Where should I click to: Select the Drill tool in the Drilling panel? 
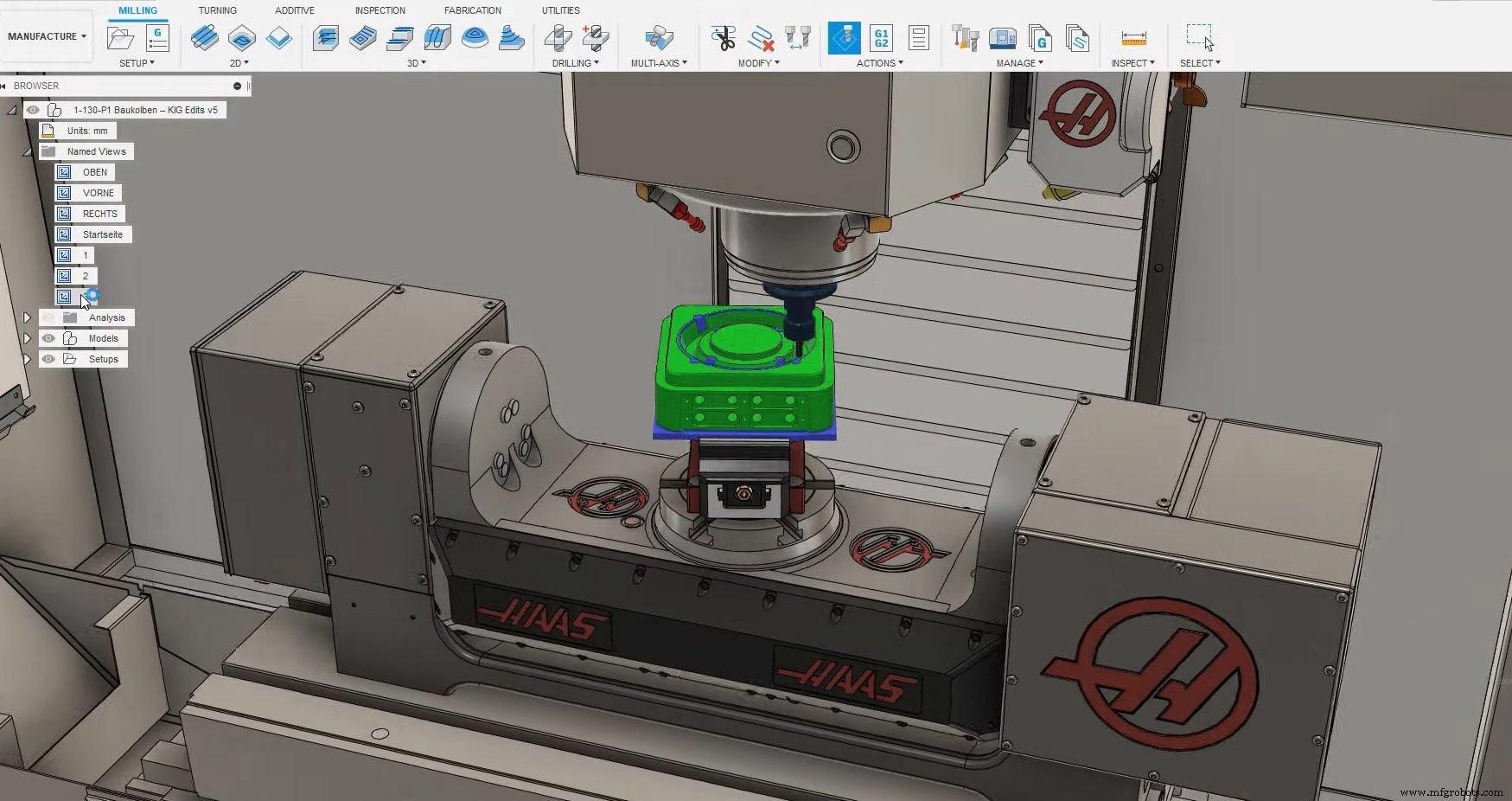tap(558, 40)
